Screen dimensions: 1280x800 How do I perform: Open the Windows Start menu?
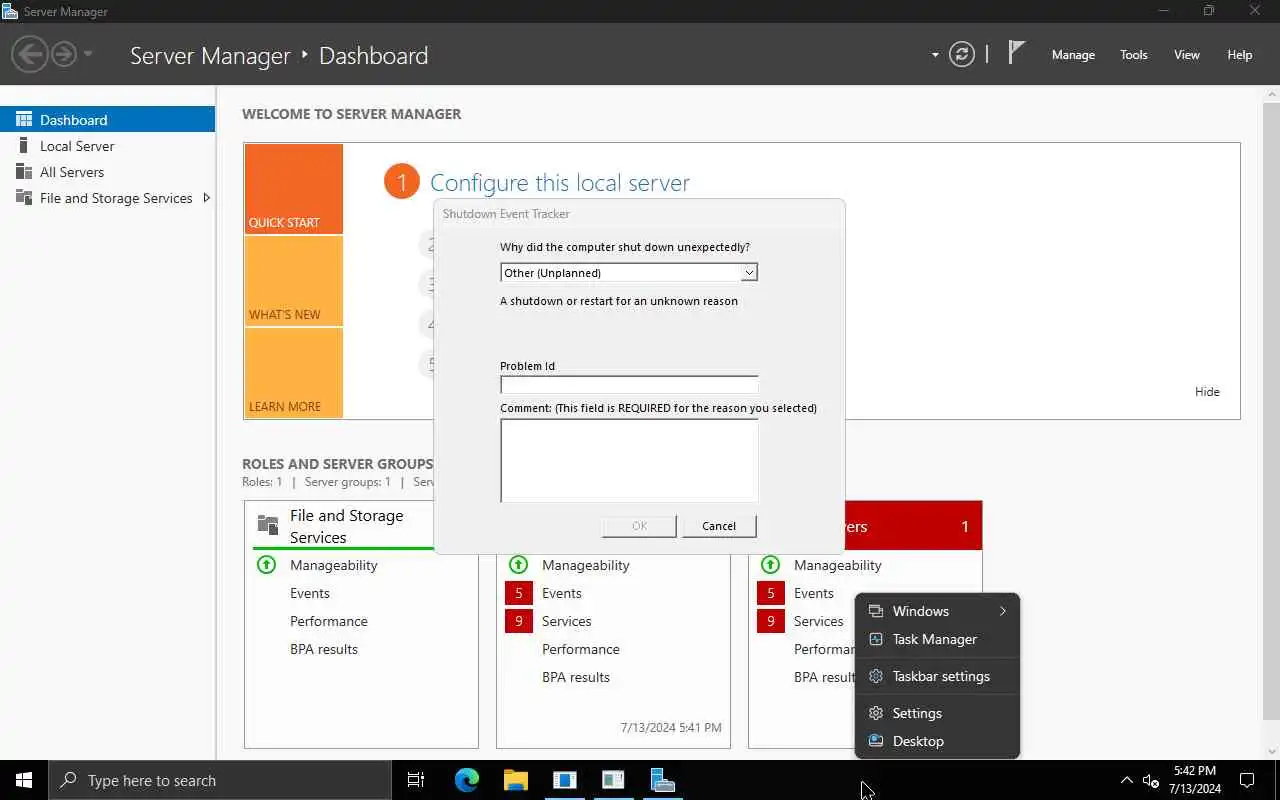(x=24, y=780)
